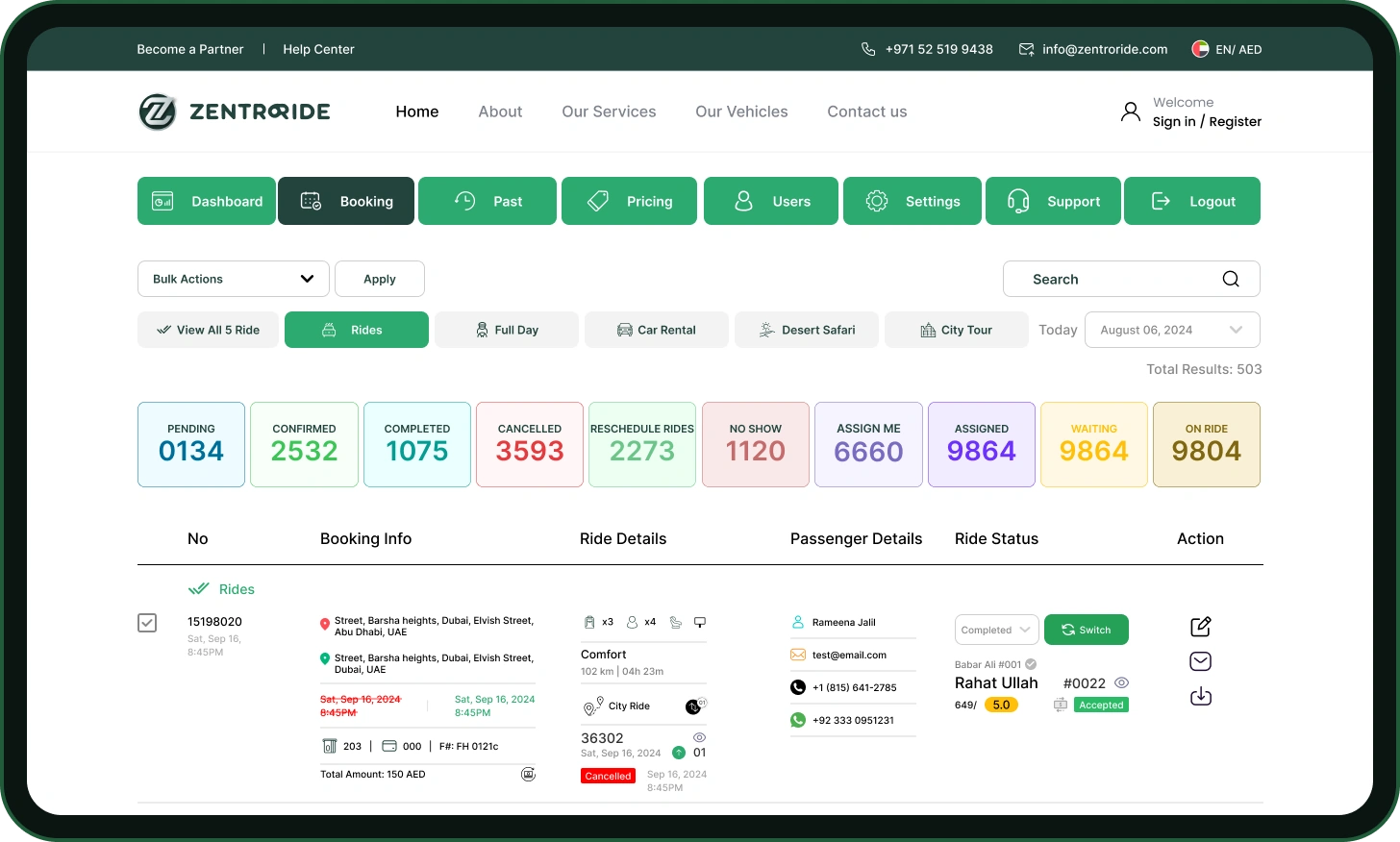
Task: Open the Dashboard tab
Action: click(x=207, y=201)
